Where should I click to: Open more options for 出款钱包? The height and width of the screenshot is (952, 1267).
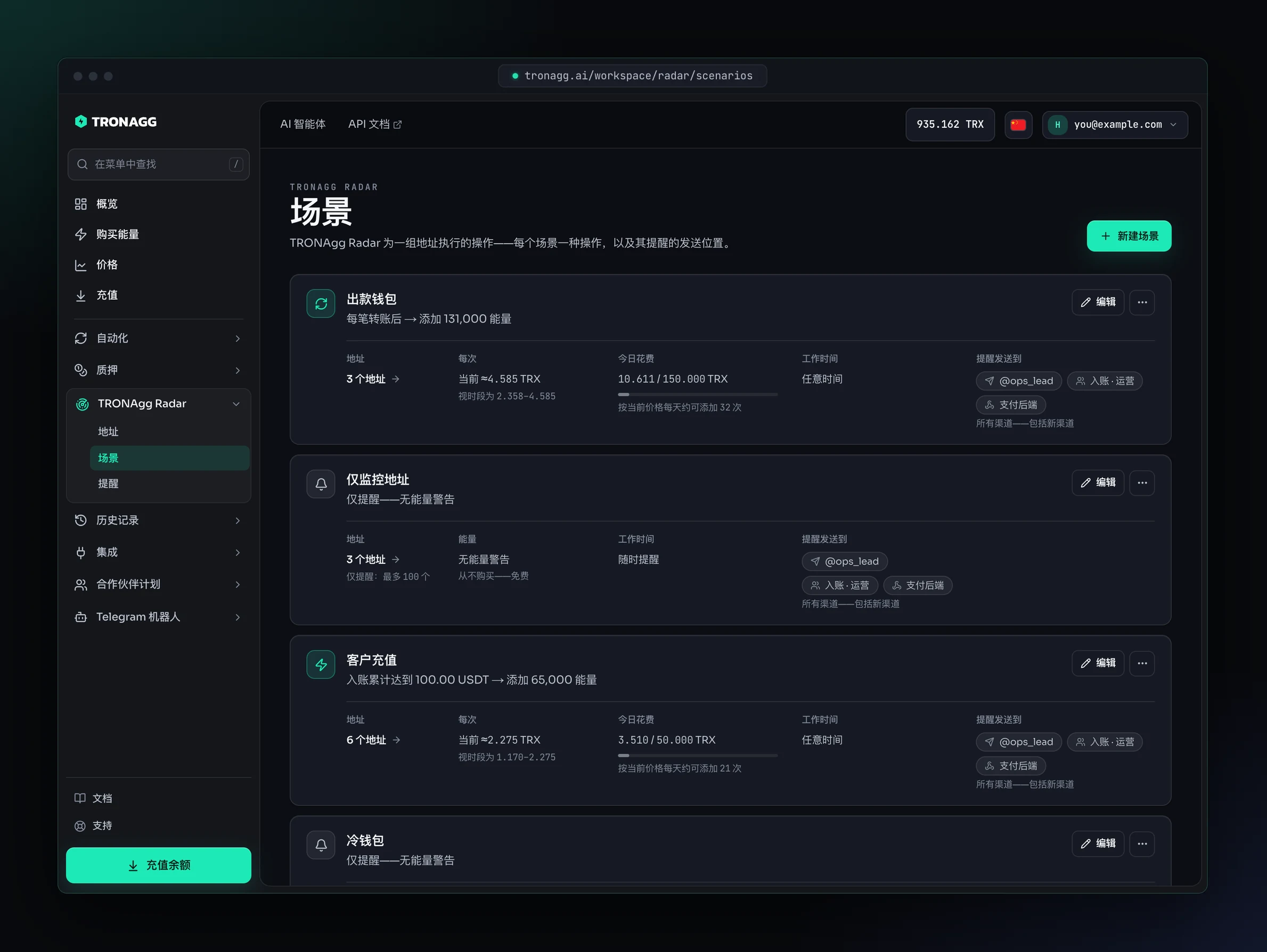pyautogui.click(x=1142, y=302)
